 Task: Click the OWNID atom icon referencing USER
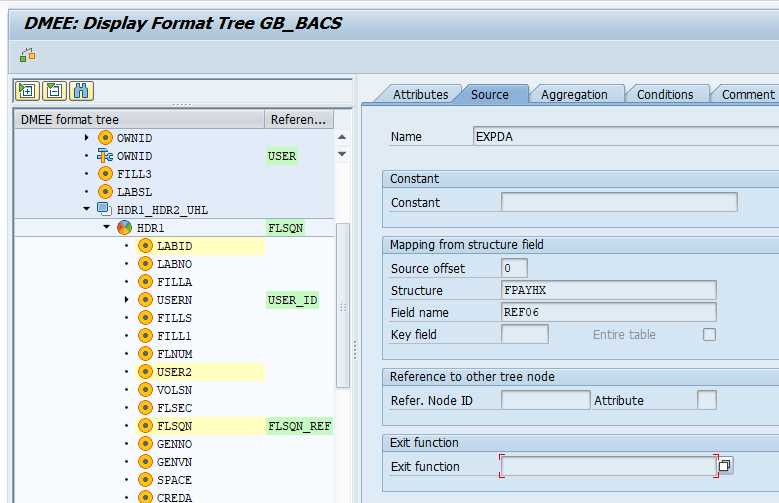point(105,156)
